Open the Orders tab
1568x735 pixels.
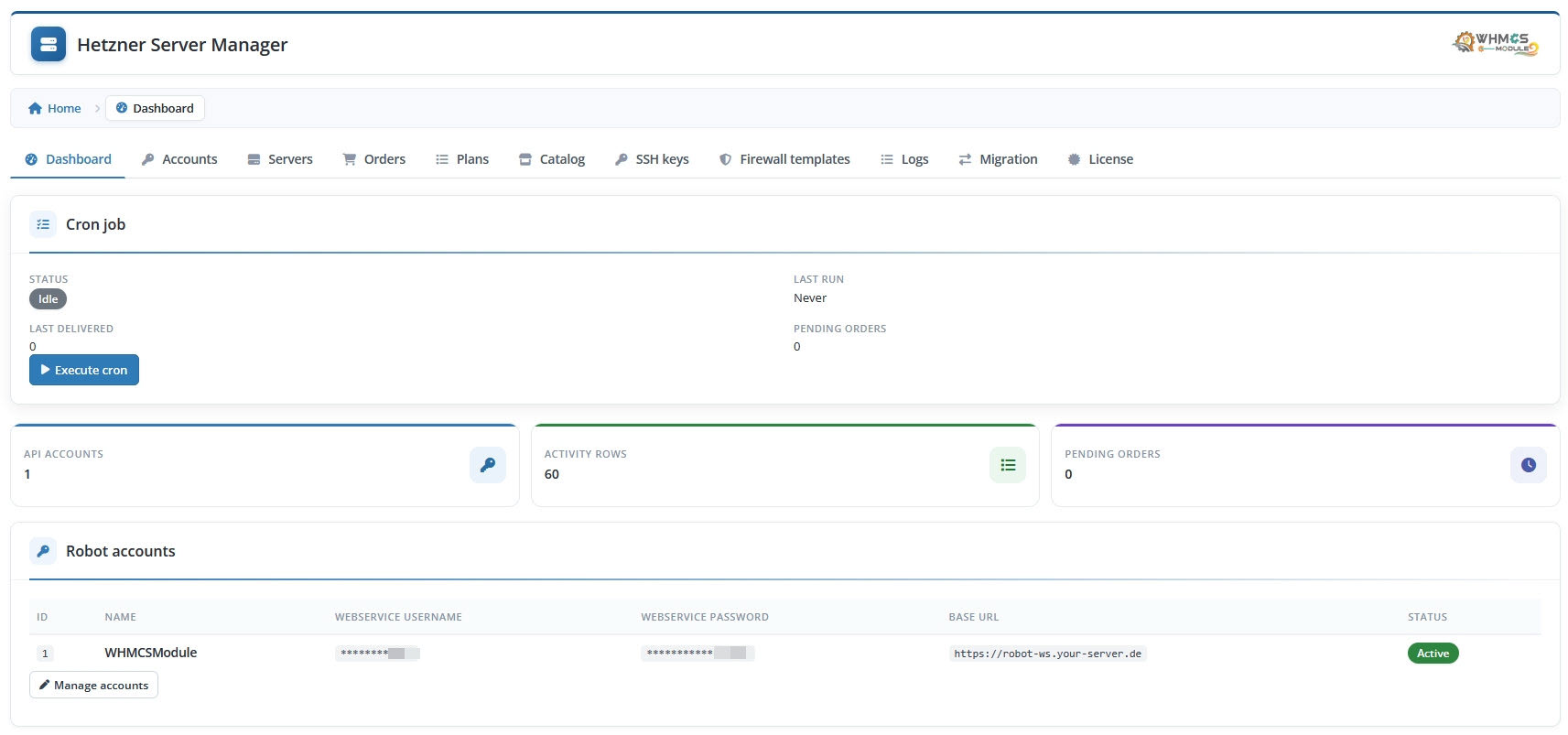click(374, 159)
